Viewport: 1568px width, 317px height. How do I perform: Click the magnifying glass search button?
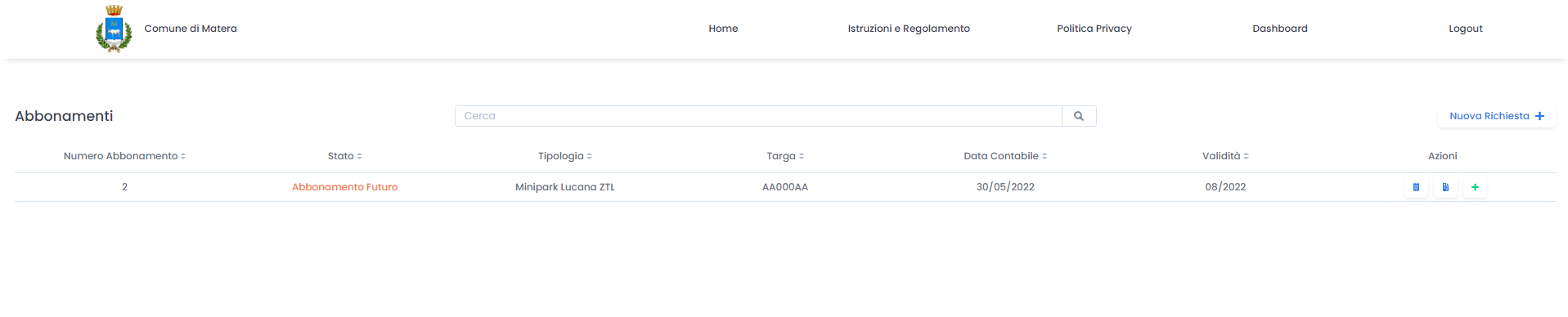point(1079,116)
